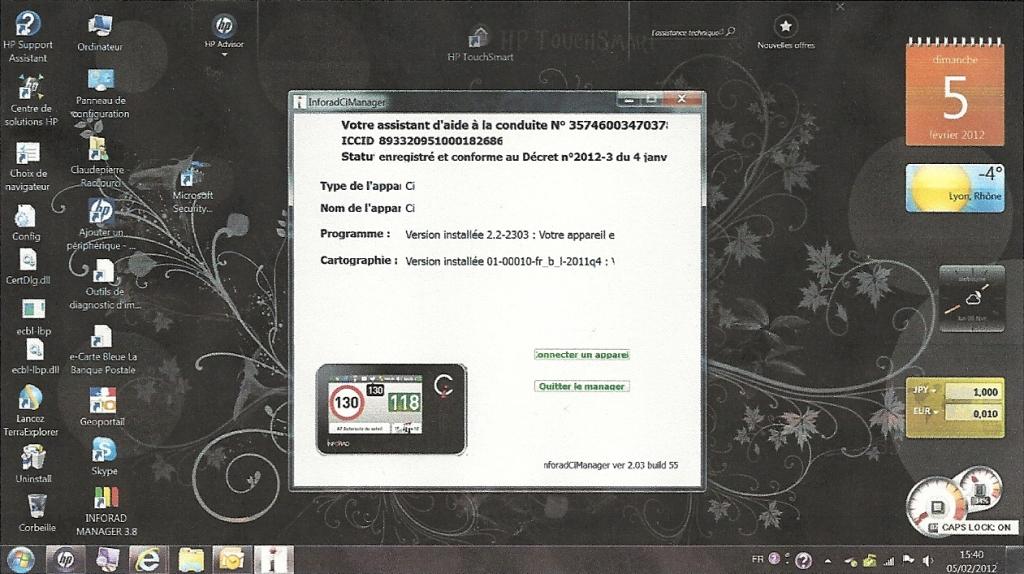
Task: Open Centre de solutions HP shortcut
Action: coord(31,101)
